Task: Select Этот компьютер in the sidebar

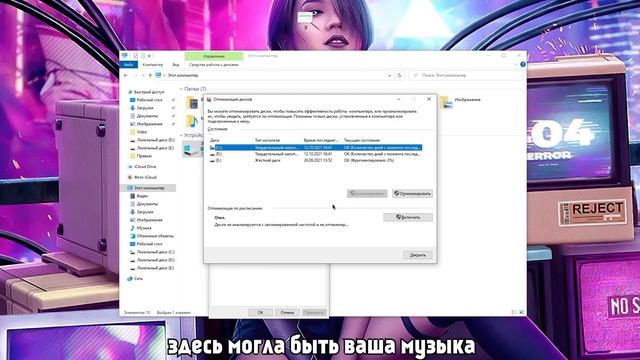Action: (x=149, y=188)
